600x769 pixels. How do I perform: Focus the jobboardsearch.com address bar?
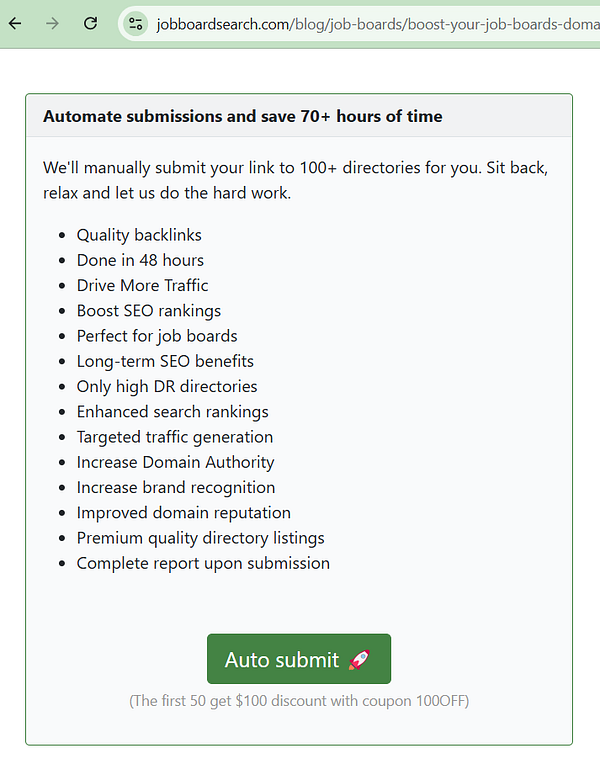(x=370, y=23)
